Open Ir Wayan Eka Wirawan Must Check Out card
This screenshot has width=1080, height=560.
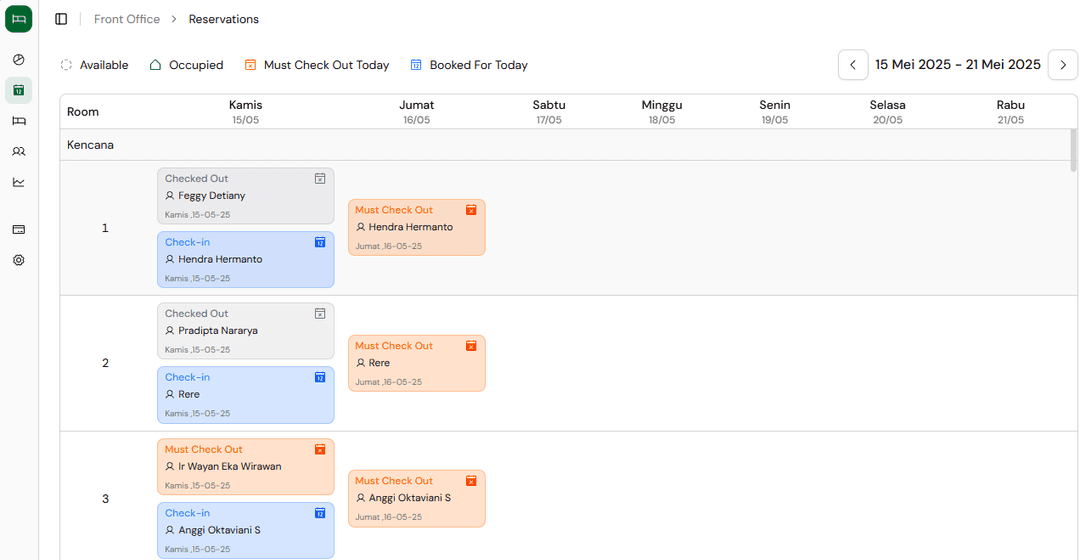pyautogui.click(x=246, y=467)
